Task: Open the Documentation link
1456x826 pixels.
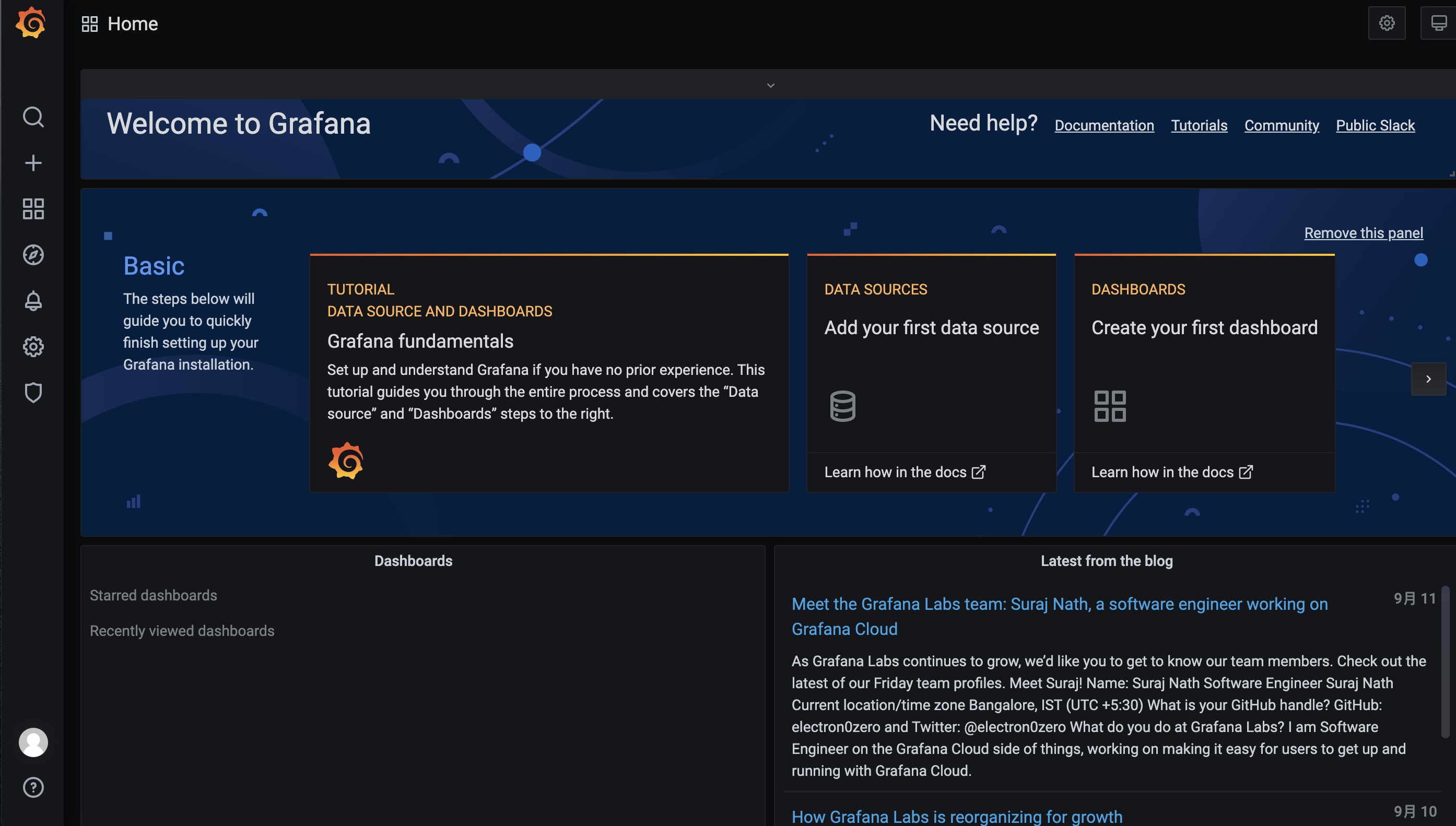Action: point(1103,125)
